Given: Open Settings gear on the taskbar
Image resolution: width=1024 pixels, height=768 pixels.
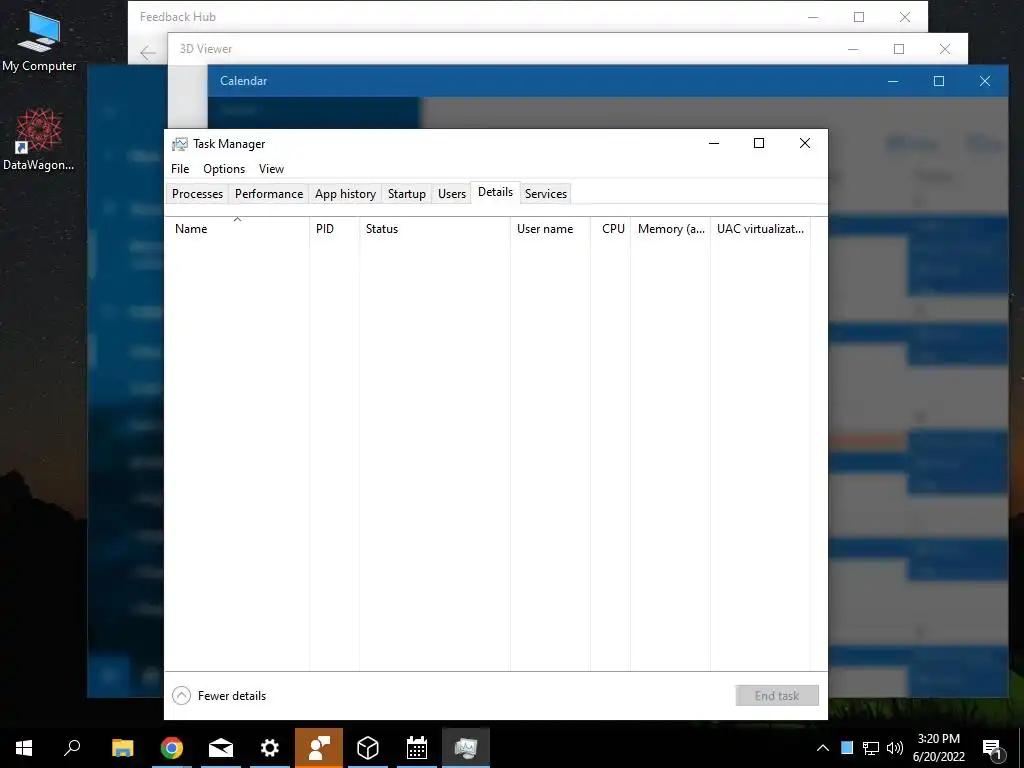Looking at the screenshot, I should [270, 748].
